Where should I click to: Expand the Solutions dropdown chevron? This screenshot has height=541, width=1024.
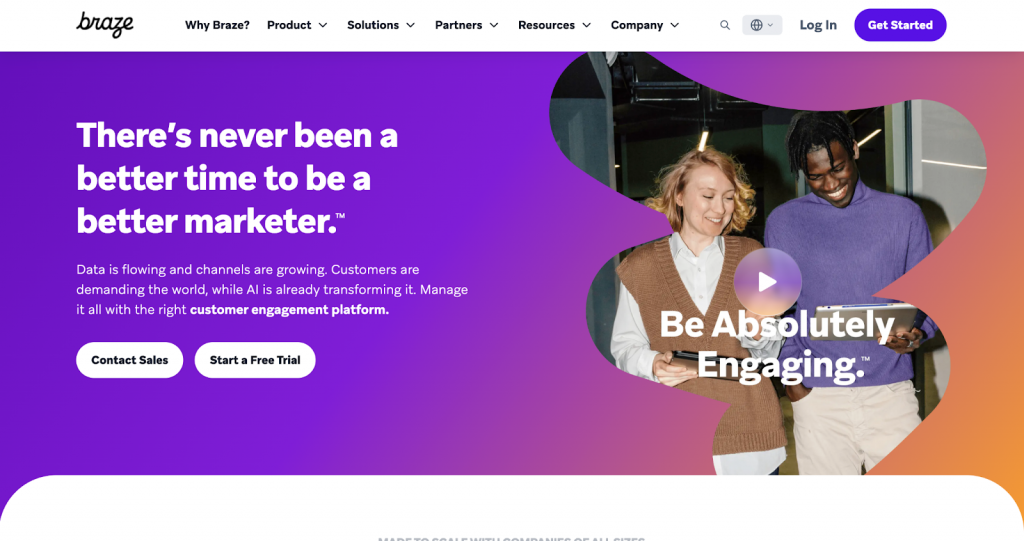[x=410, y=25]
